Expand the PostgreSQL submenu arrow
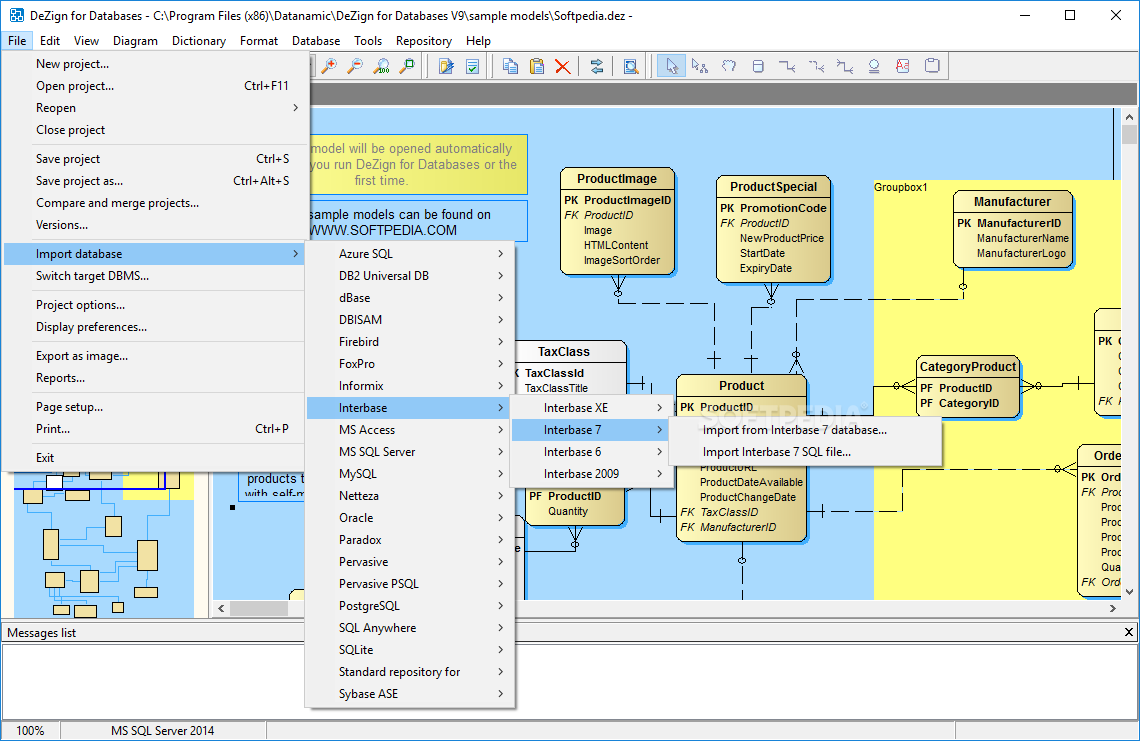 tap(501, 606)
